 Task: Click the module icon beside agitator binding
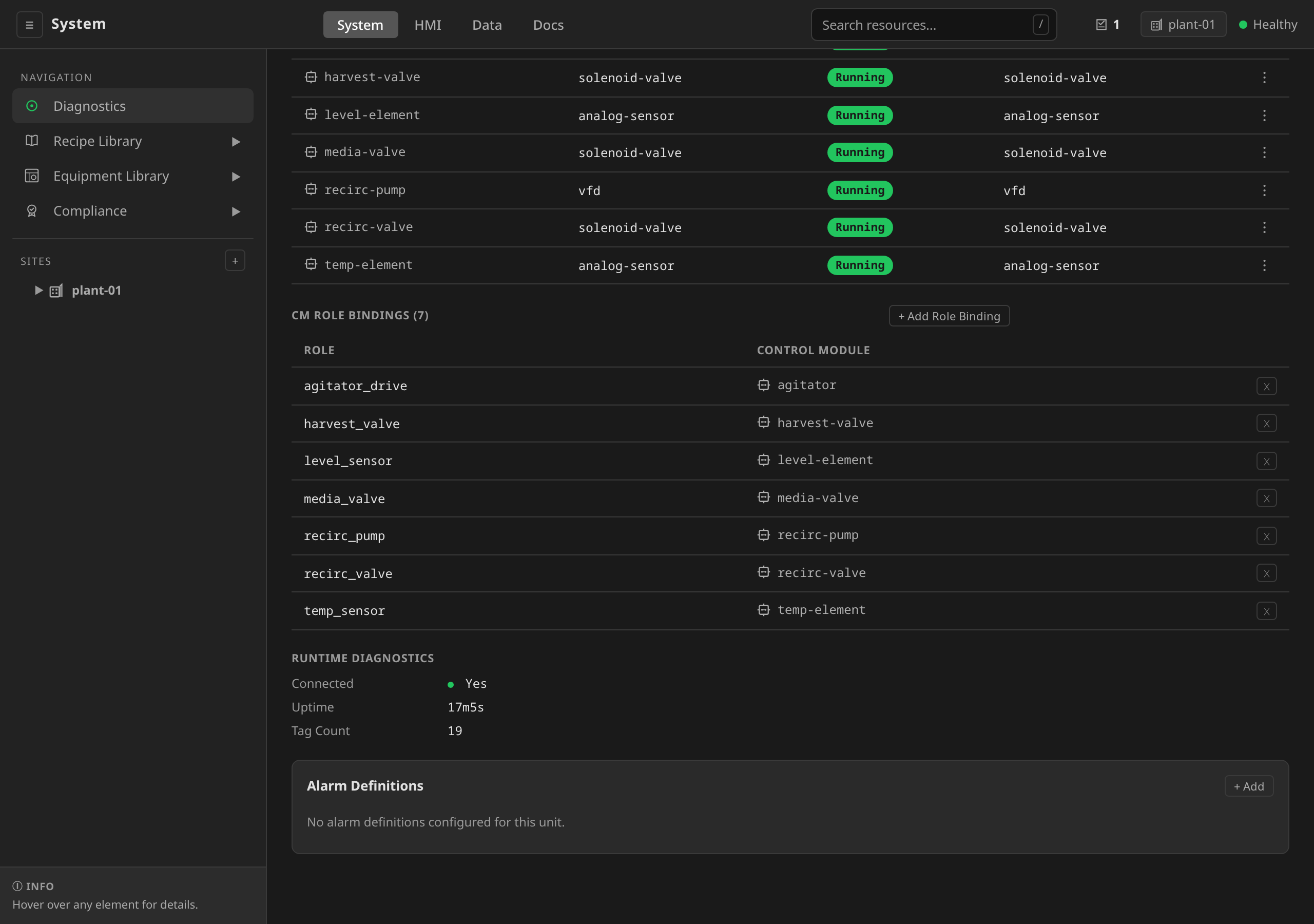pyautogui.click(x=763, y=384)
